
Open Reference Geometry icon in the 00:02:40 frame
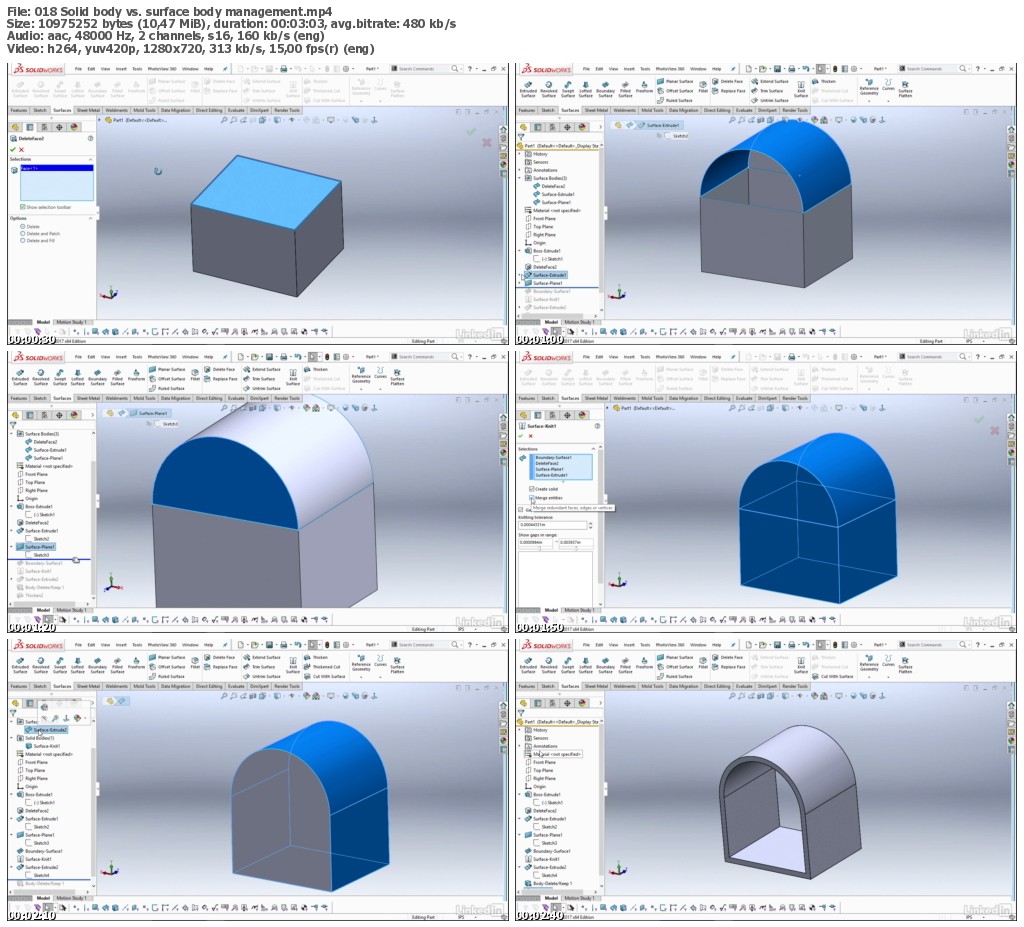click(869, 662)
